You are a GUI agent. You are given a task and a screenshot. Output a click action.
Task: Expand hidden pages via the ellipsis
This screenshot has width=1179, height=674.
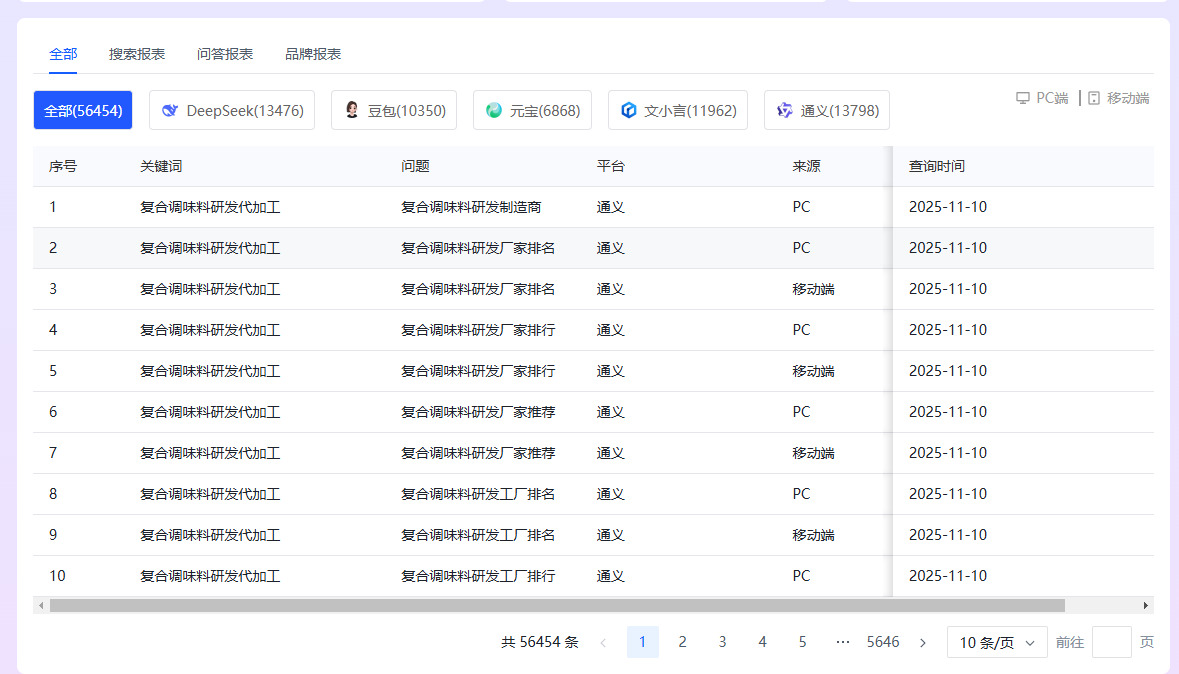(842, 642)
